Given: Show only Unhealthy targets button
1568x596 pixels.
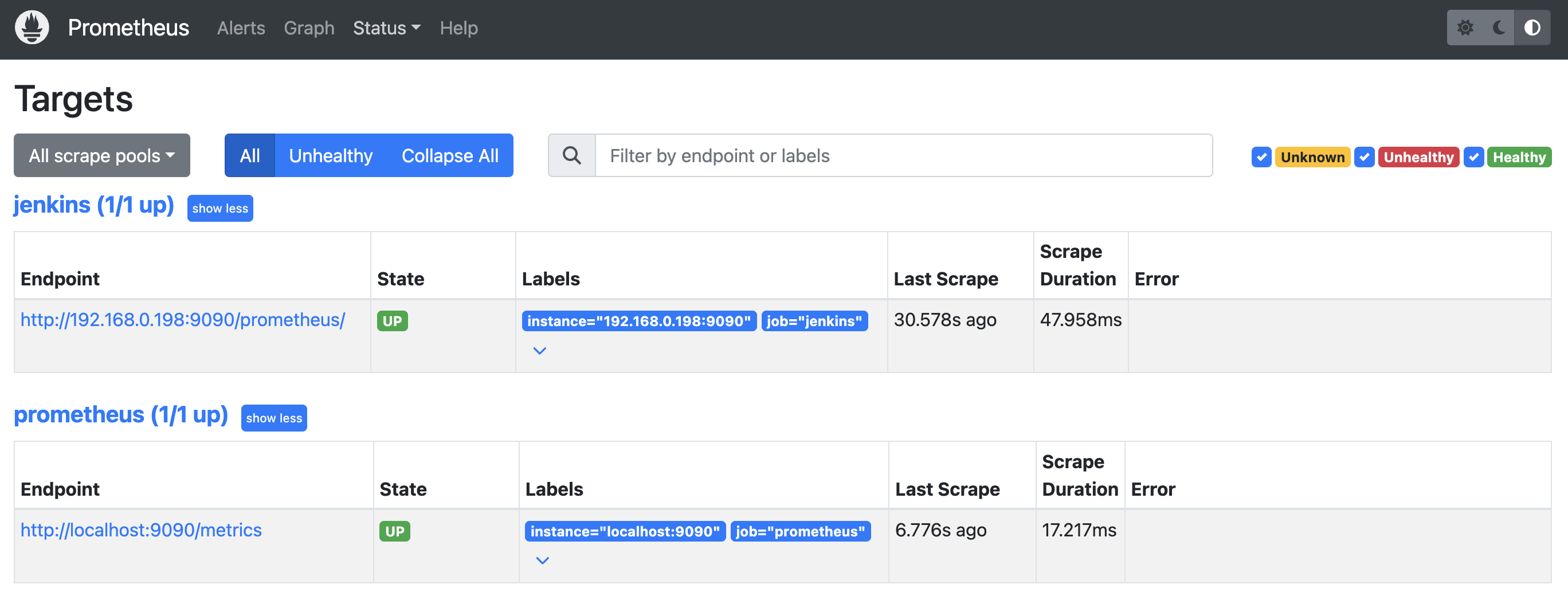Looking at the screenshot, I should [x=331, y=156].
